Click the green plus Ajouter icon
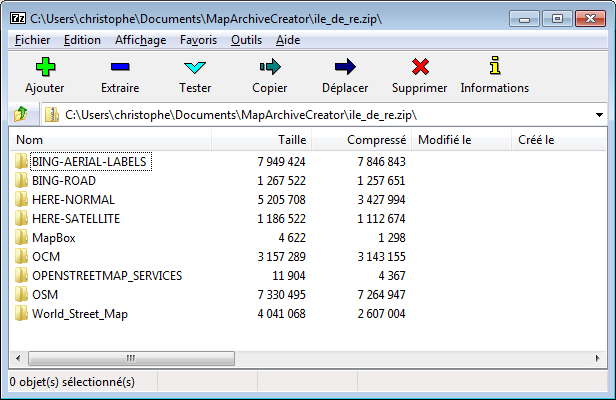Viewport: 616px width, 400px height. (x=45, y=67)
